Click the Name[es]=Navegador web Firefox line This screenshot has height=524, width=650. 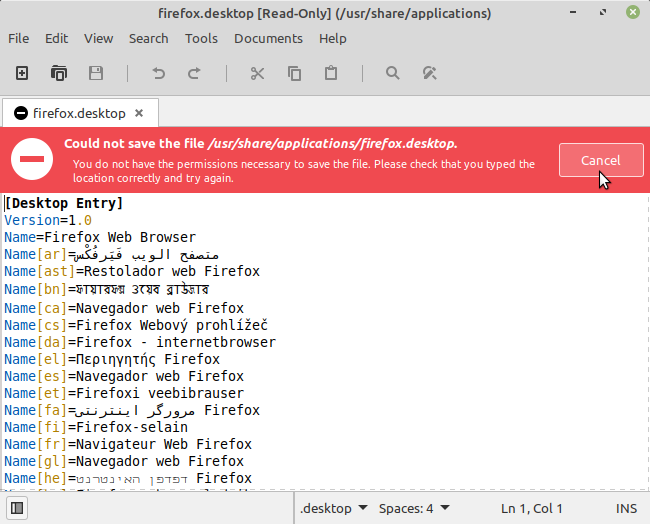(x=124, y=376)
